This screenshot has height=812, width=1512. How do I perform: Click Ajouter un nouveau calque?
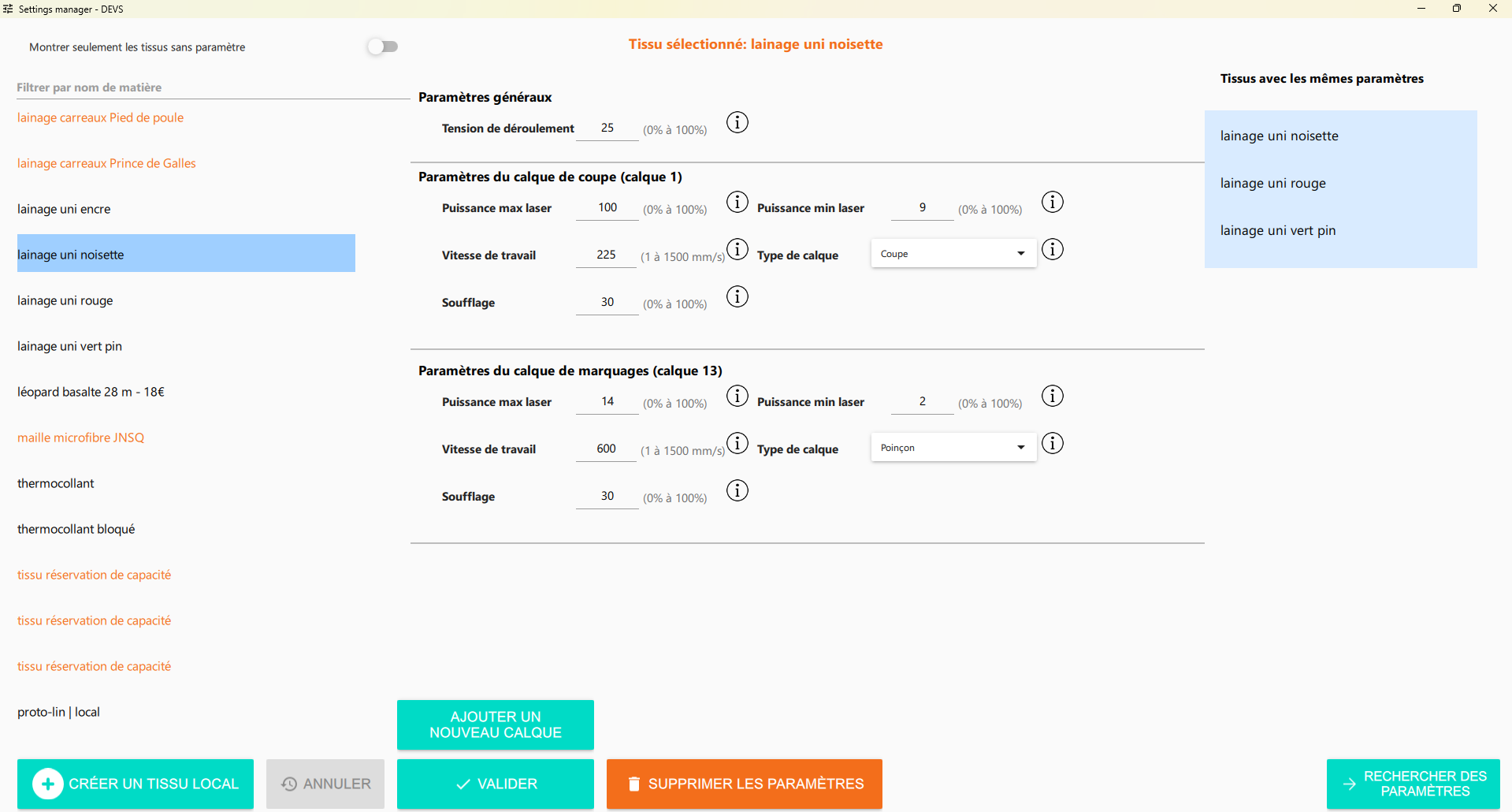(x=495, y=724)
